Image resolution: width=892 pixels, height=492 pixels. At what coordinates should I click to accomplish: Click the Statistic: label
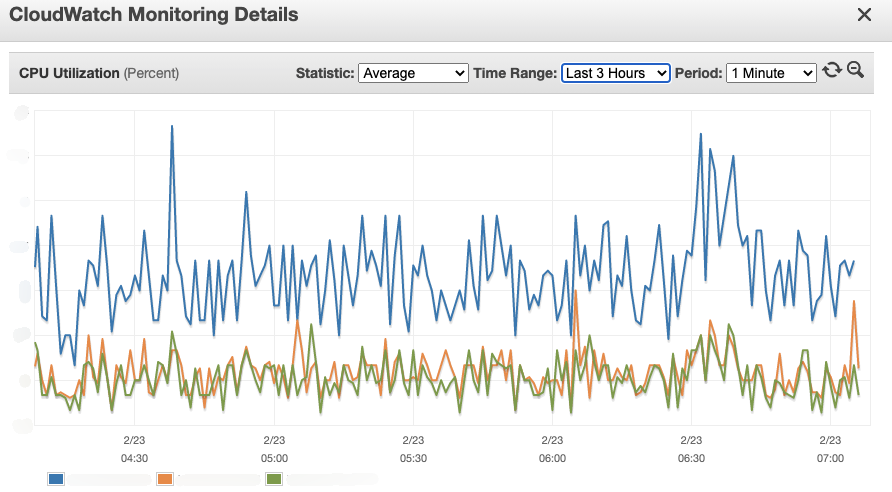coord(325,73)
